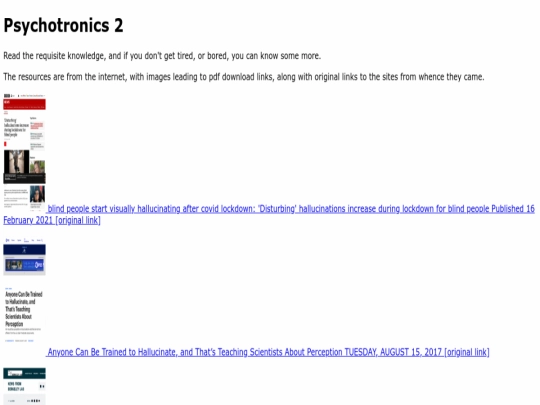This screenshot has height=405, width=540.
Task: Click the 'Psychotronics 2' page heading
Action: point(63,25)
